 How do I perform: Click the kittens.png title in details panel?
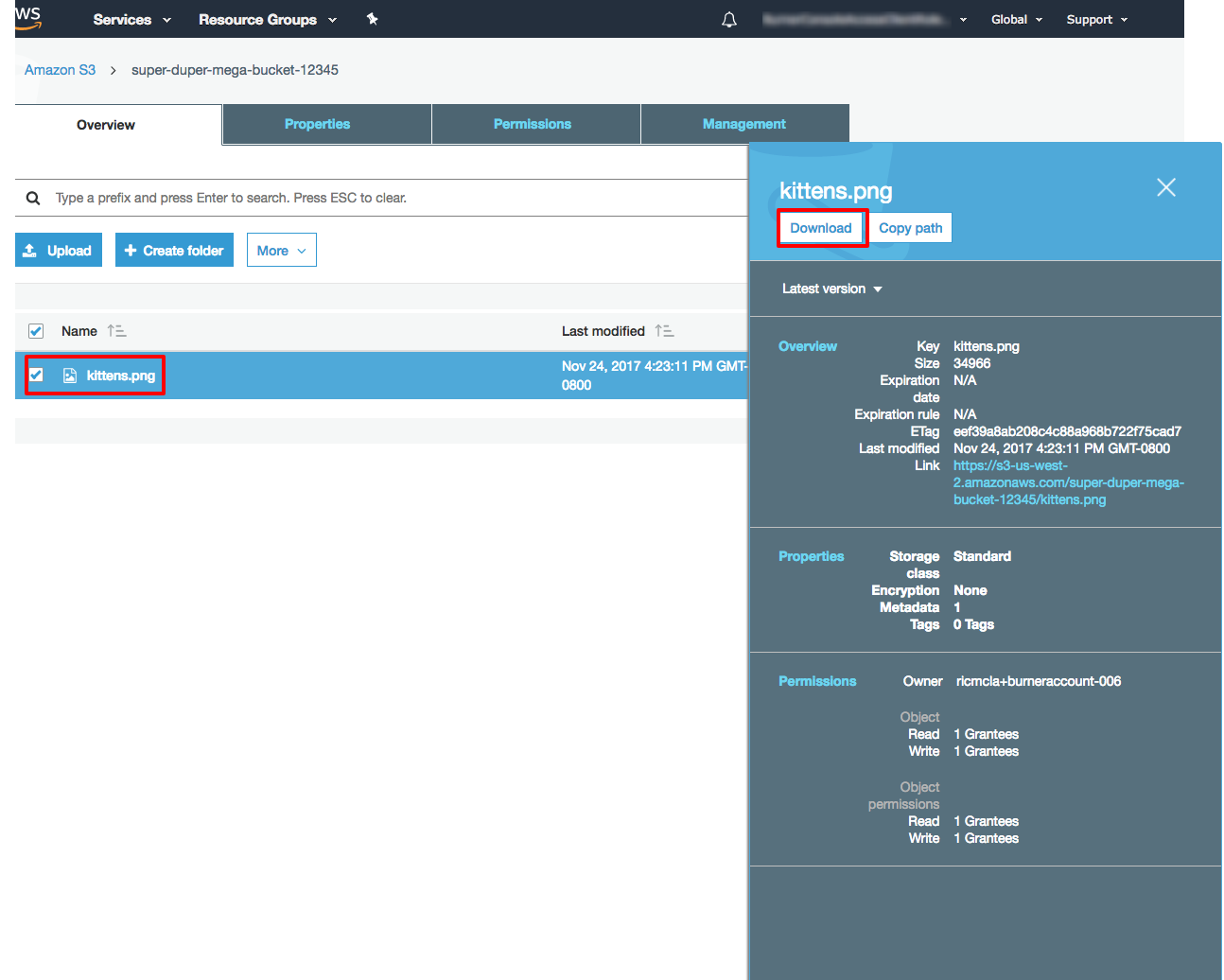coord(835,191)
